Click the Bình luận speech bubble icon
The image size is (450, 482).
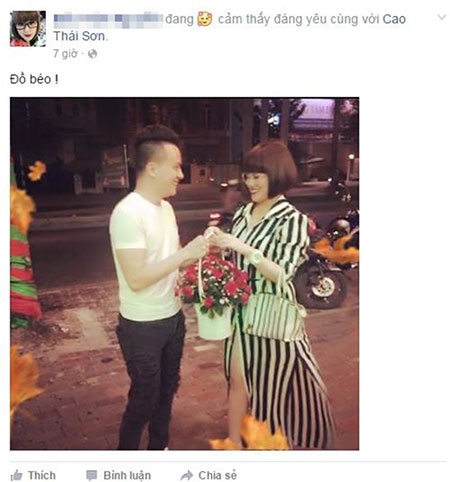pos(91,475)
